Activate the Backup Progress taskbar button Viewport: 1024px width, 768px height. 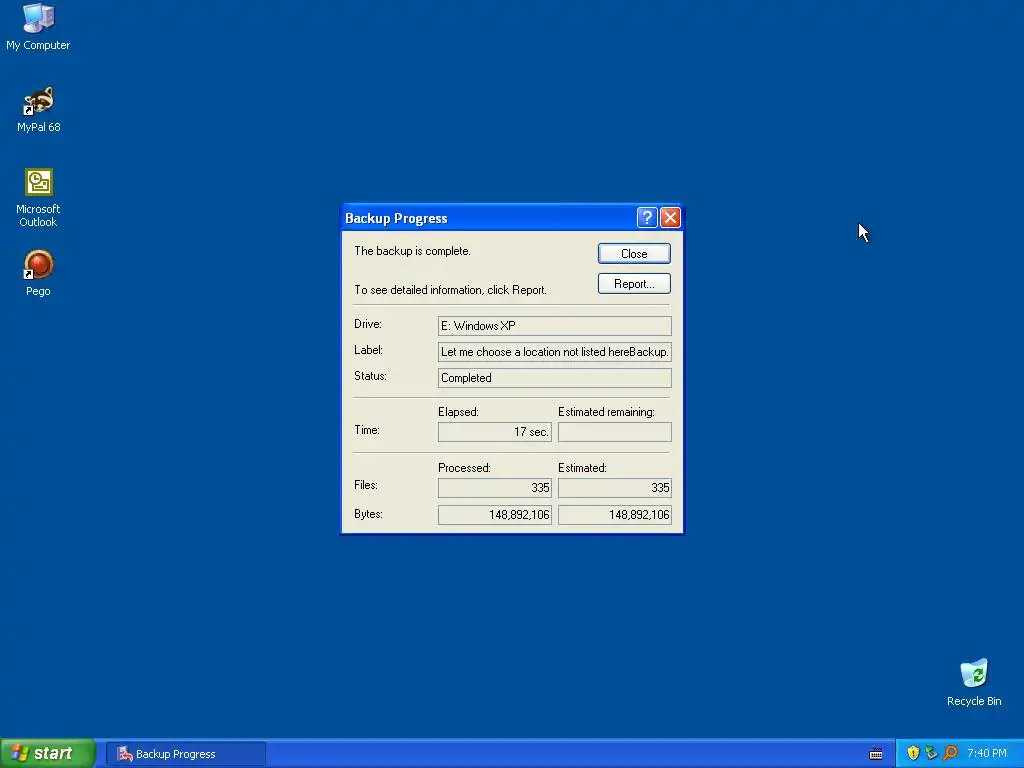pyautogui.click(x=185, y=754)
